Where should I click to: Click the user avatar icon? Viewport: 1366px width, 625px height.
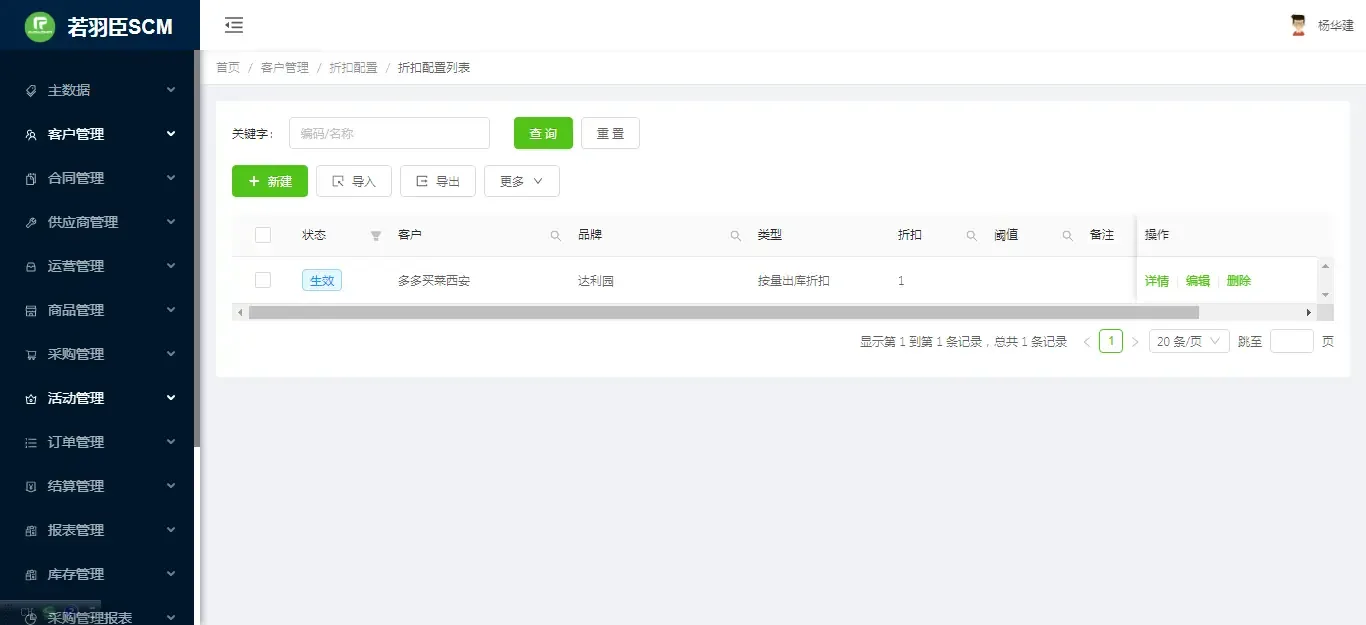[x=1298, y=25]
